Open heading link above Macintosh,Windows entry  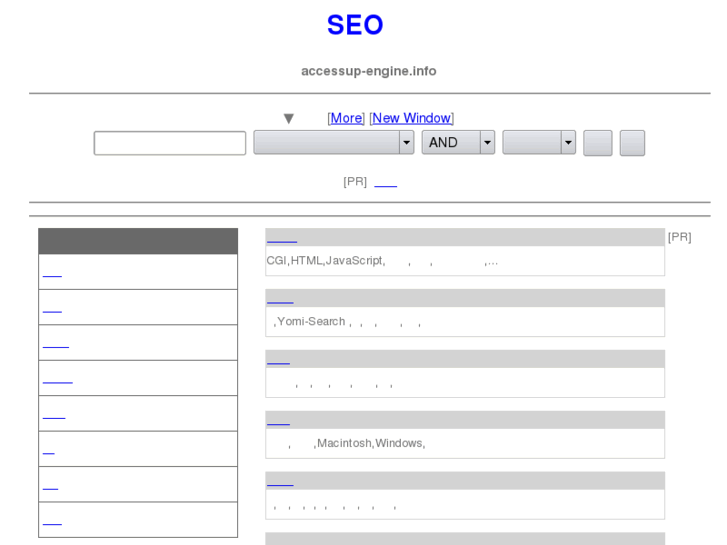pyautogui.click(x=278, y=420)
